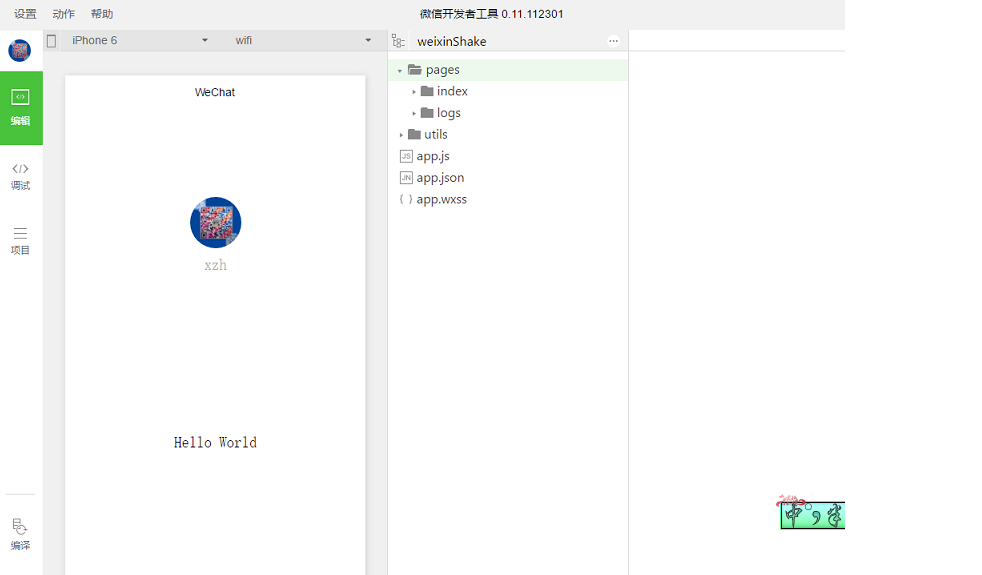
Task: Click the utils folder icon
Action: (414, 134)
